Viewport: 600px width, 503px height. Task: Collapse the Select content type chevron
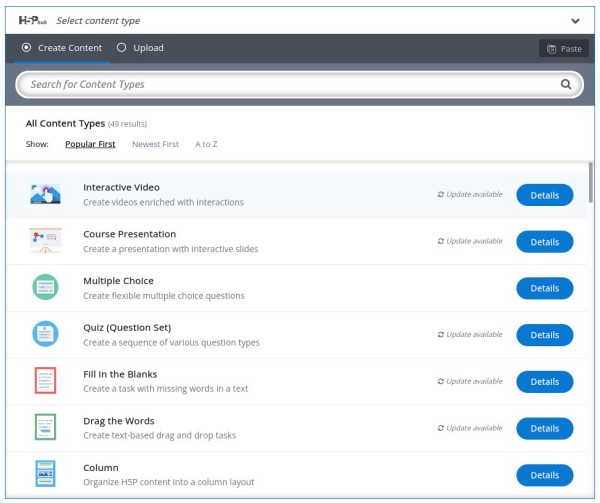click(575, 21)
